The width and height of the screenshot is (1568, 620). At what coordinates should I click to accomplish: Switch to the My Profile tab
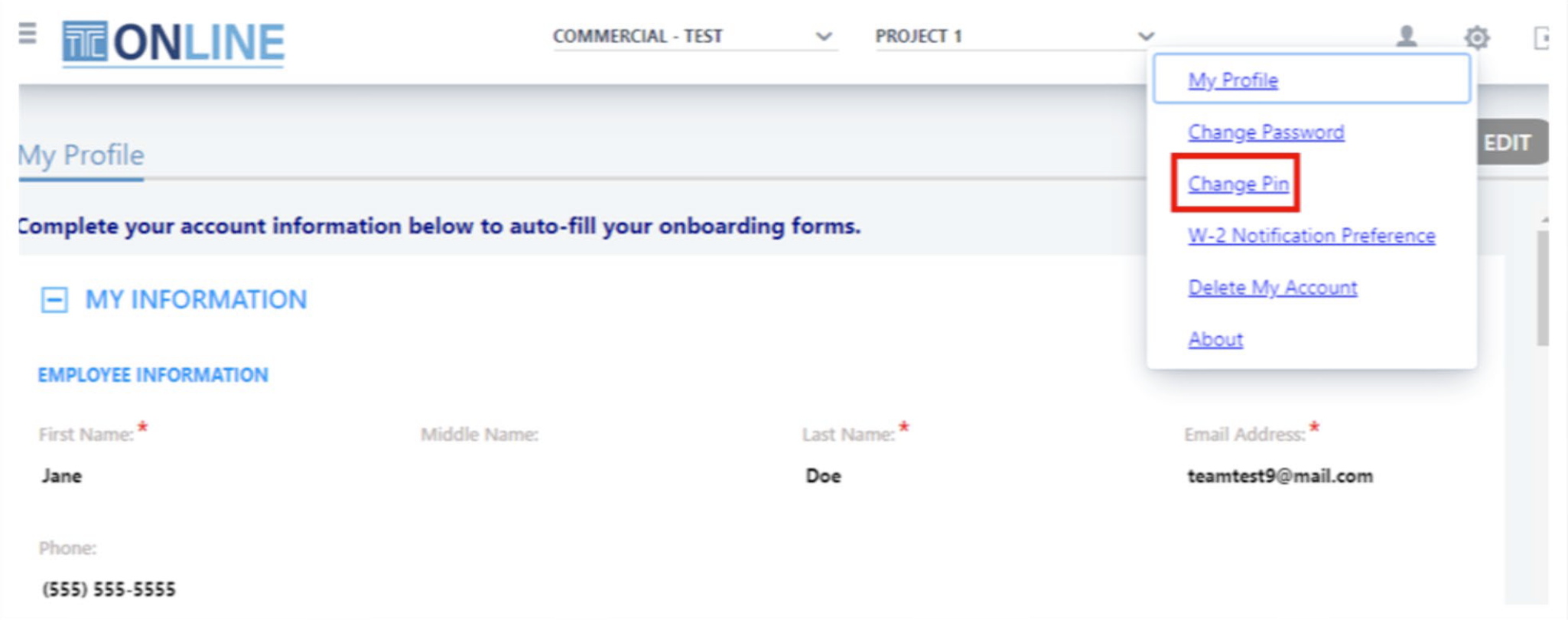tap(81, 155)
